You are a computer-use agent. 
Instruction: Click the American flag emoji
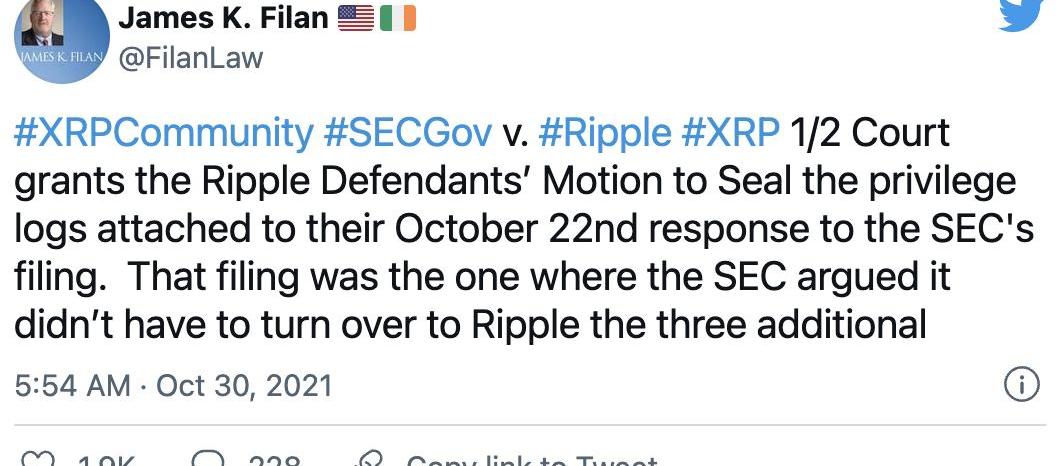pos(355,18)
